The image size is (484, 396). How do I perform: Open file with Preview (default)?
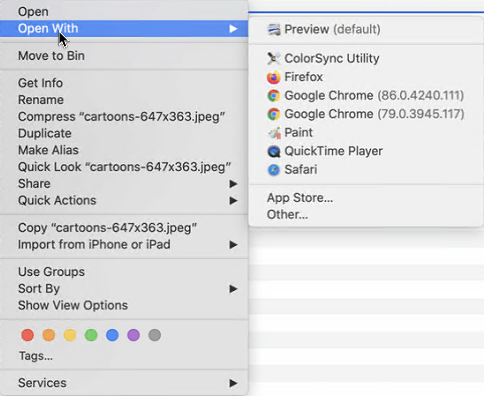coord(366,30)
